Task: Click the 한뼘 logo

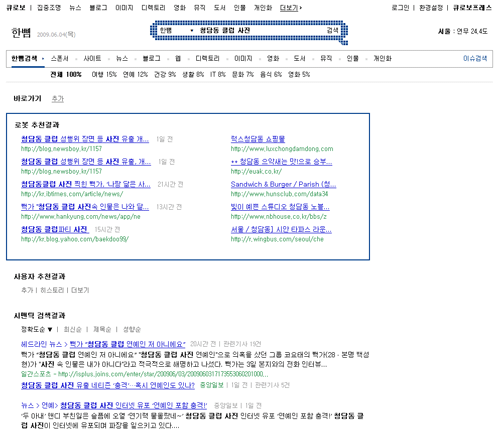Action: pos(21,33)
